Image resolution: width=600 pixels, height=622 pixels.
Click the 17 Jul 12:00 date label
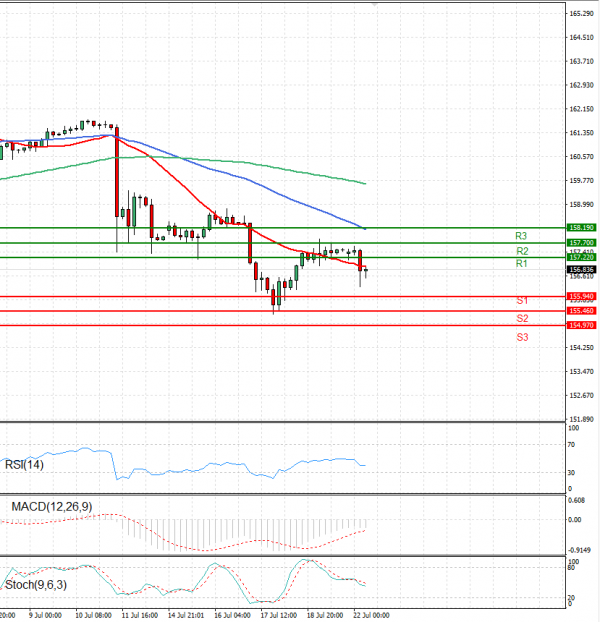point(278,615)
